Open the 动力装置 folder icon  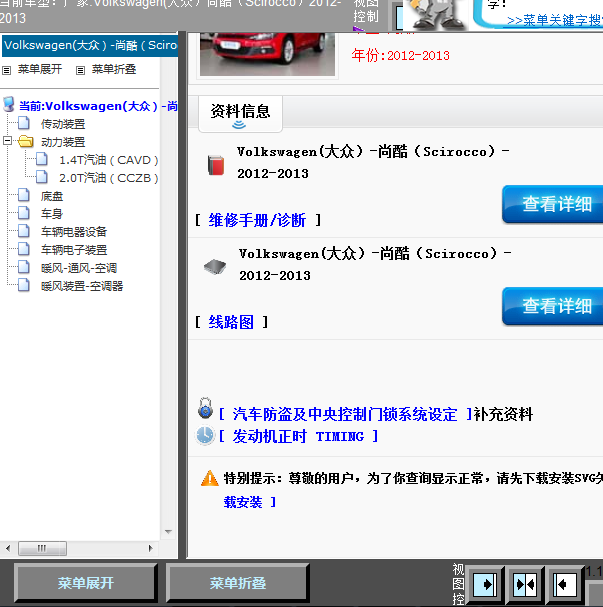click(x=26, y=141)
